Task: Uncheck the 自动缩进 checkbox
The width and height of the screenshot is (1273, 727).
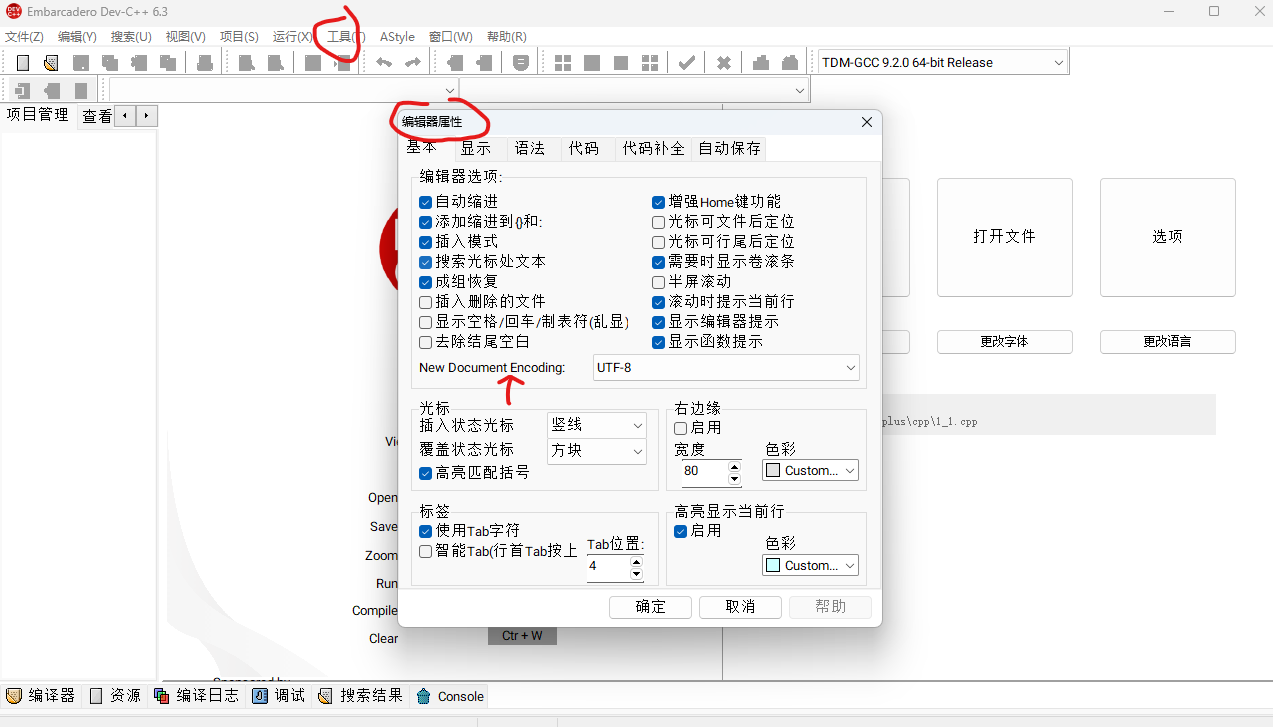Action: click(426, 202)
